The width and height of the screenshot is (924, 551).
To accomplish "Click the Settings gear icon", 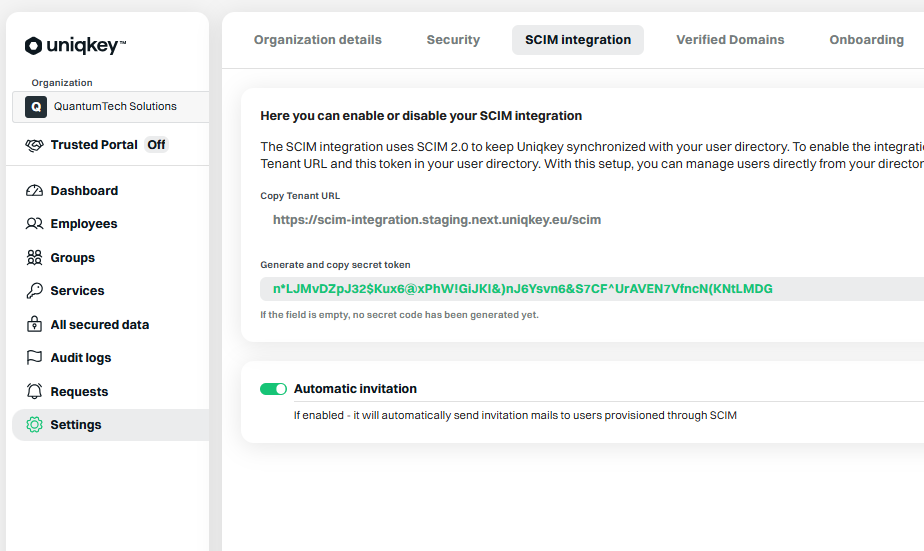I will (34, 424).
